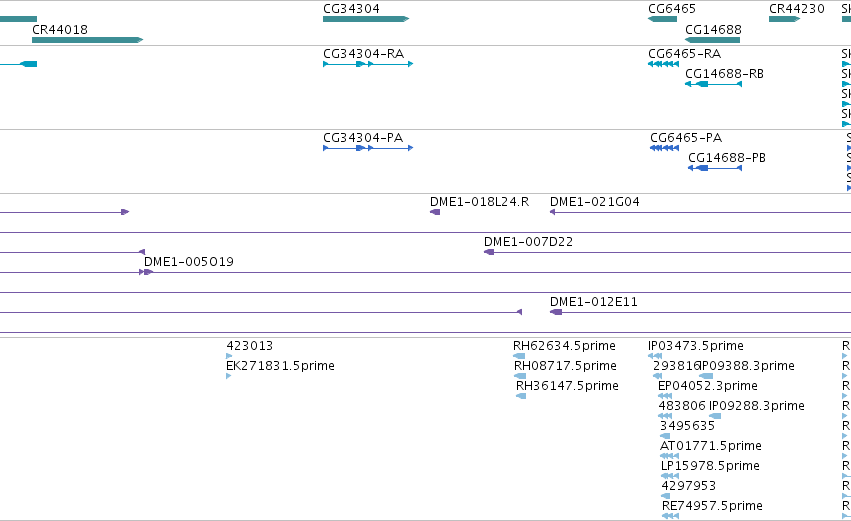The width and height of the screenshot is (851, 521).
Task: Select the CG14688-RB transcript label
Action: (724, 74)
